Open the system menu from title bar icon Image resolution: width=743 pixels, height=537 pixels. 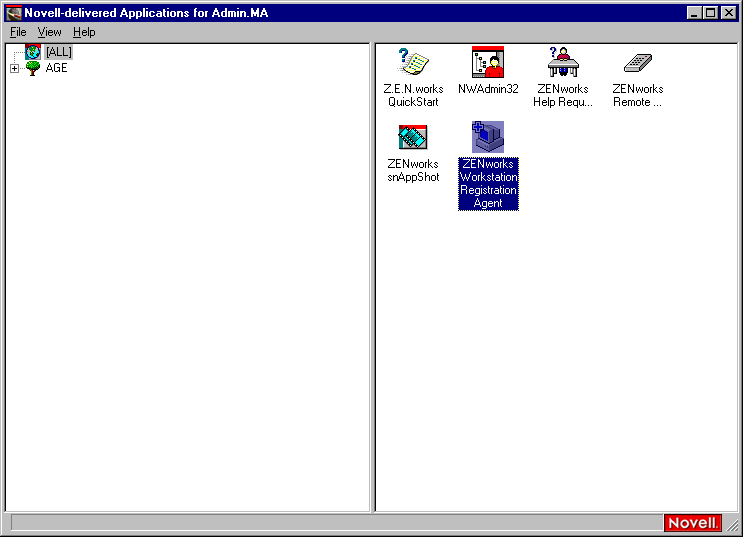point(13,13)
